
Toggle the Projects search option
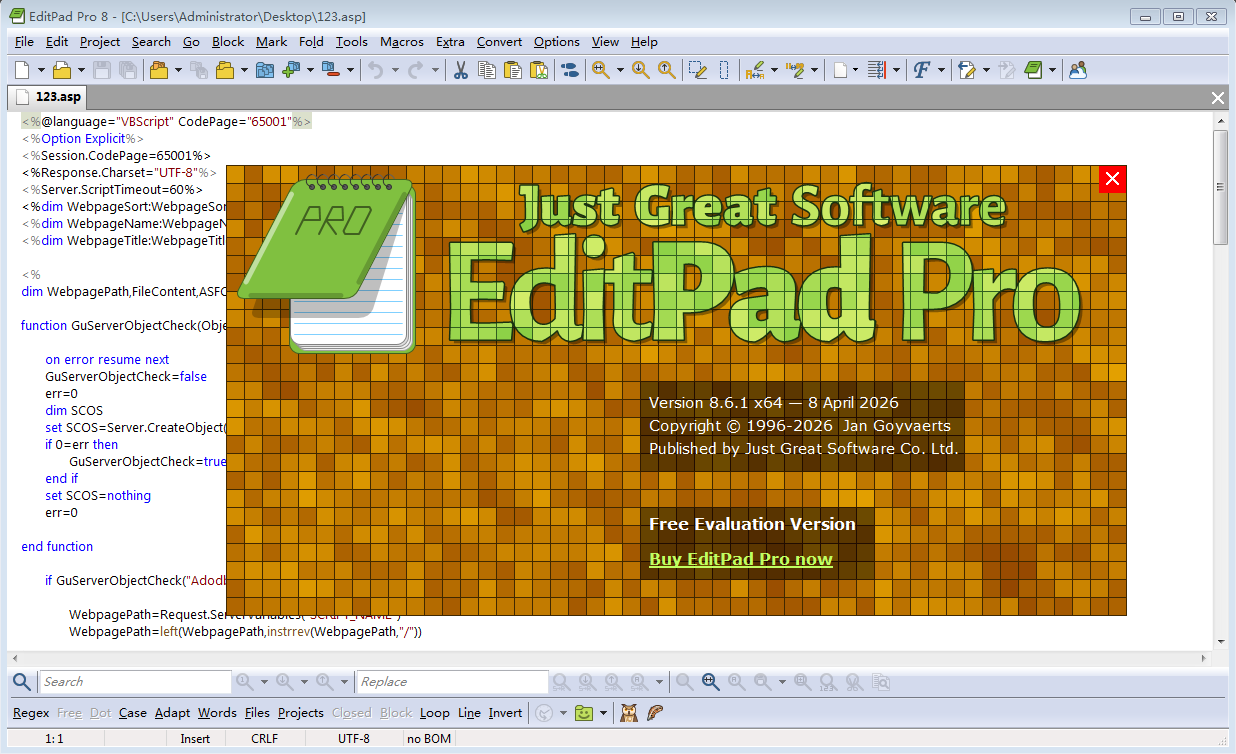click(x=301, y=713)
